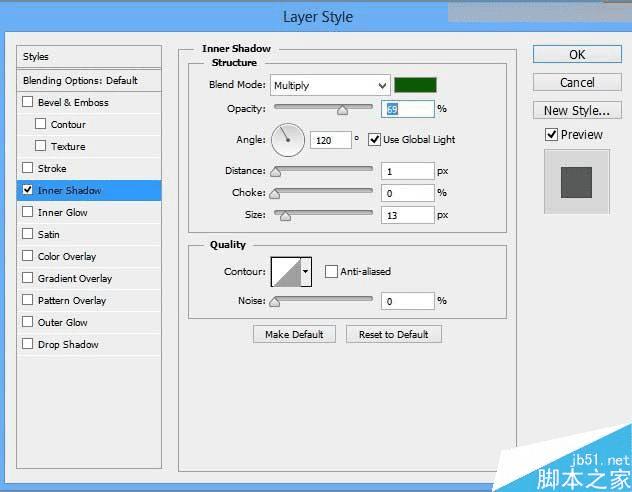Screen dimensions: 632x492
Task: Click Reset to Default button
Action: coord(393,334)
